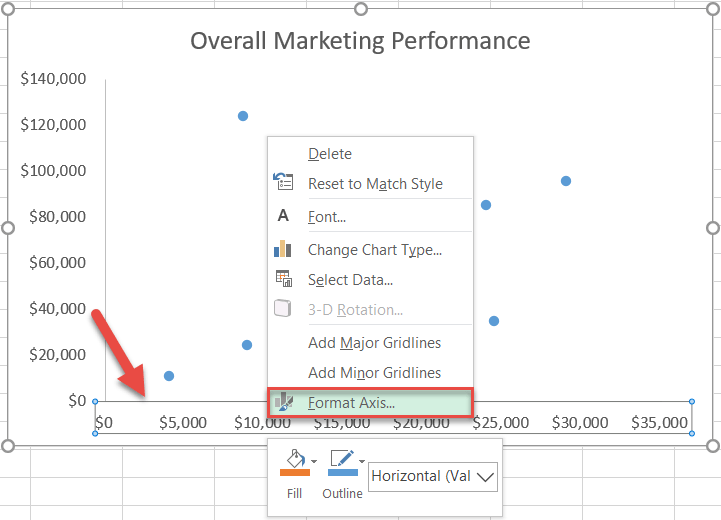This screenshot has height=520, width=721.
Task: Click the Format Axis paintbrush icon
Action: pyautogui.click(x=284, y=402)
